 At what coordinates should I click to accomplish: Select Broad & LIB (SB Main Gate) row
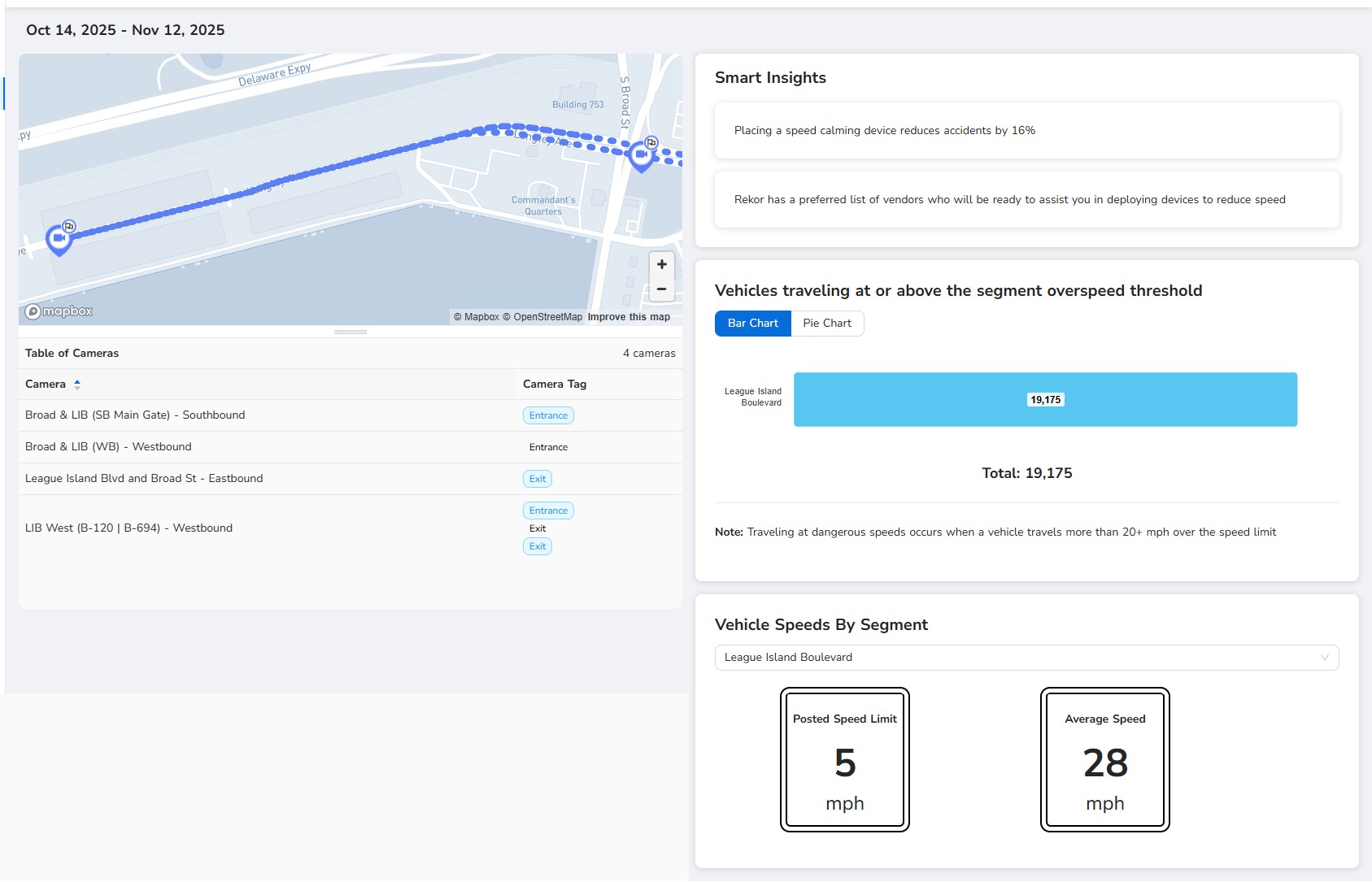pyautogui.click(x=135, y=415)
